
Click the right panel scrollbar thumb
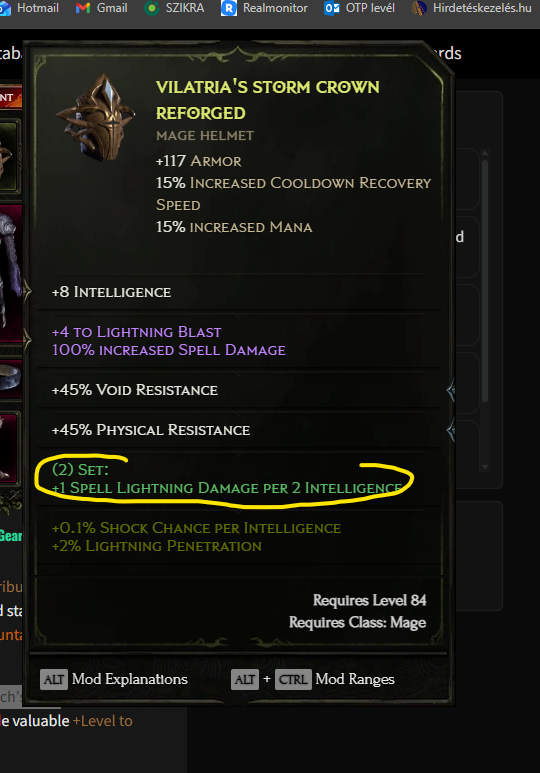[485, 280]
